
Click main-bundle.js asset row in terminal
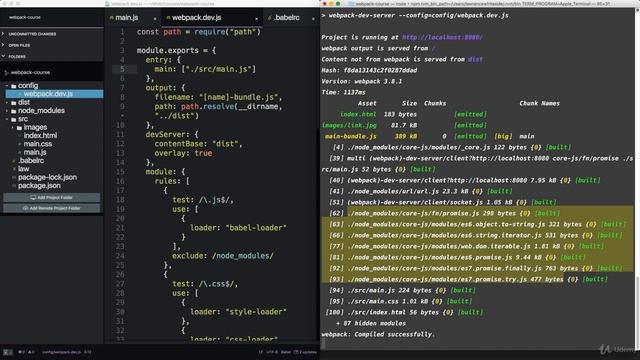429,136
